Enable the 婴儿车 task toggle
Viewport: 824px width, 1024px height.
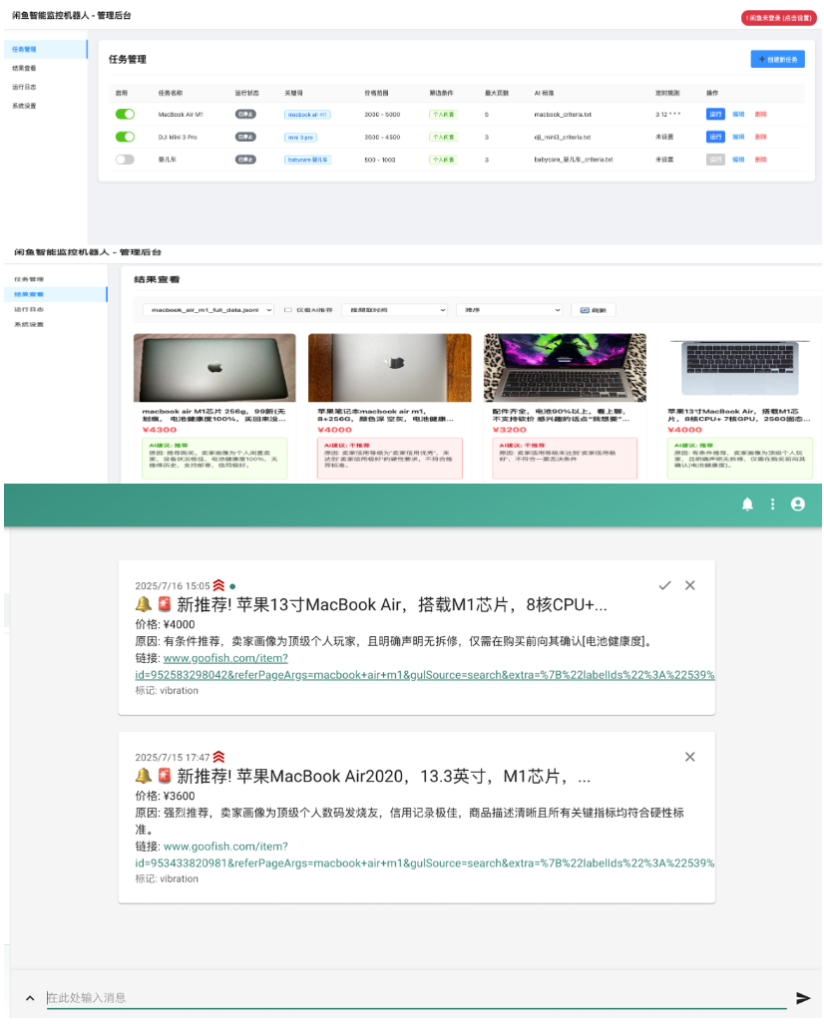coord(125,159)
